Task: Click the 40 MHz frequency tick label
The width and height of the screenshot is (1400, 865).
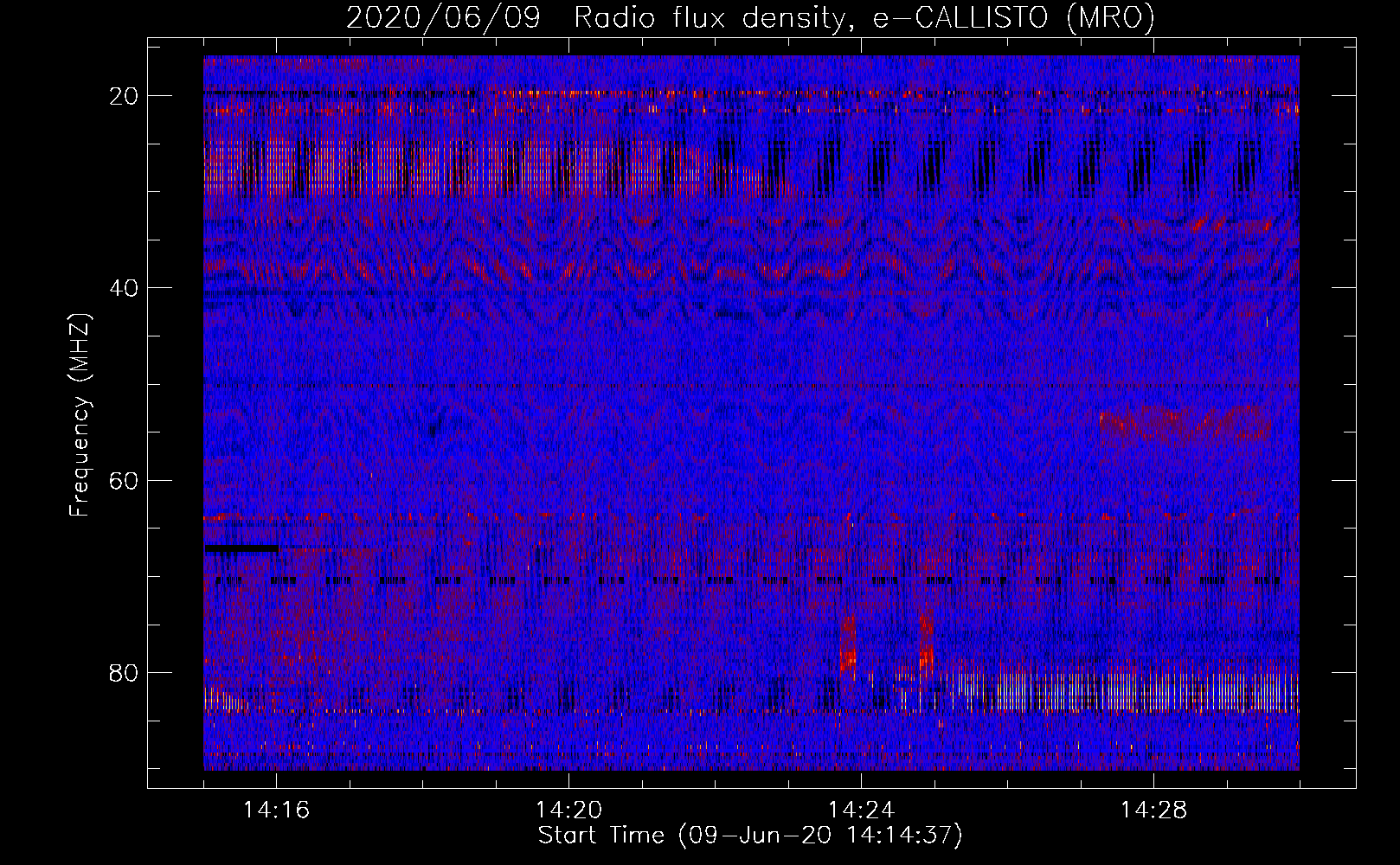Action: click(x=124, y=288)
